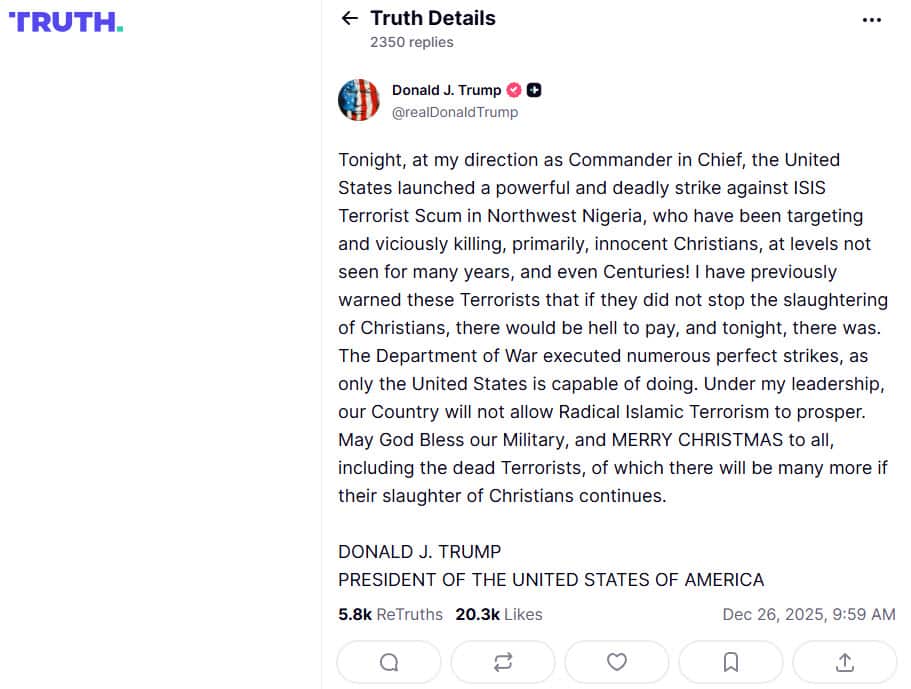This screenshot has width=911, height=689.
Task: Open the share upload icon
Action: (x=844, y=661)
